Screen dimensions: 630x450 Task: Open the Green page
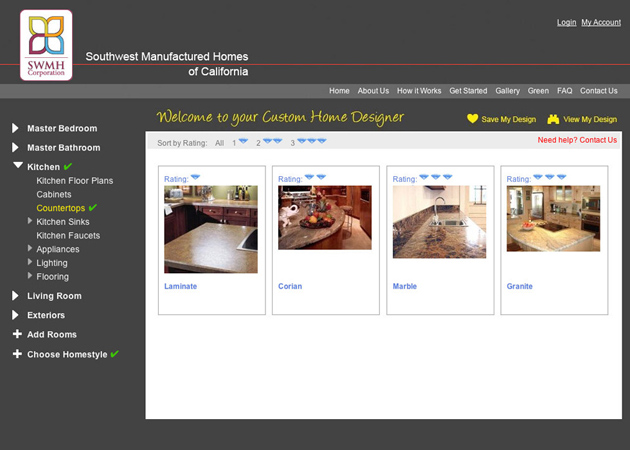coord(538,91)
